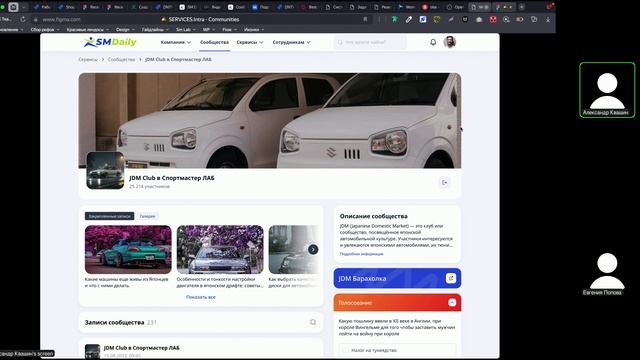Viewport: 640px width, 360px height.
Task: Expand the Сервисы dropdown menu
Action: coord(250,42)
